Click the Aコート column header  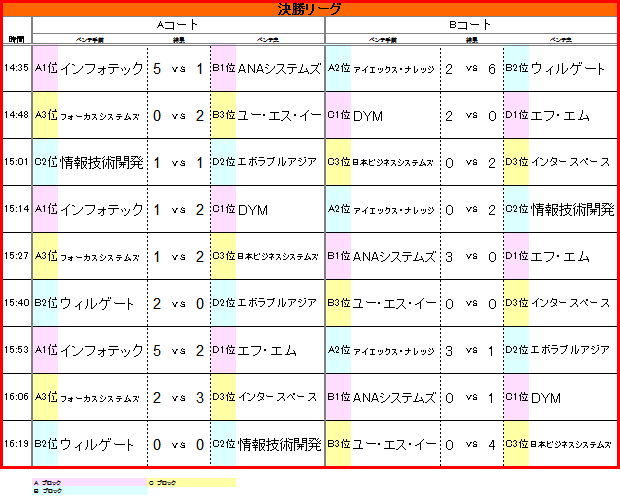178,25
